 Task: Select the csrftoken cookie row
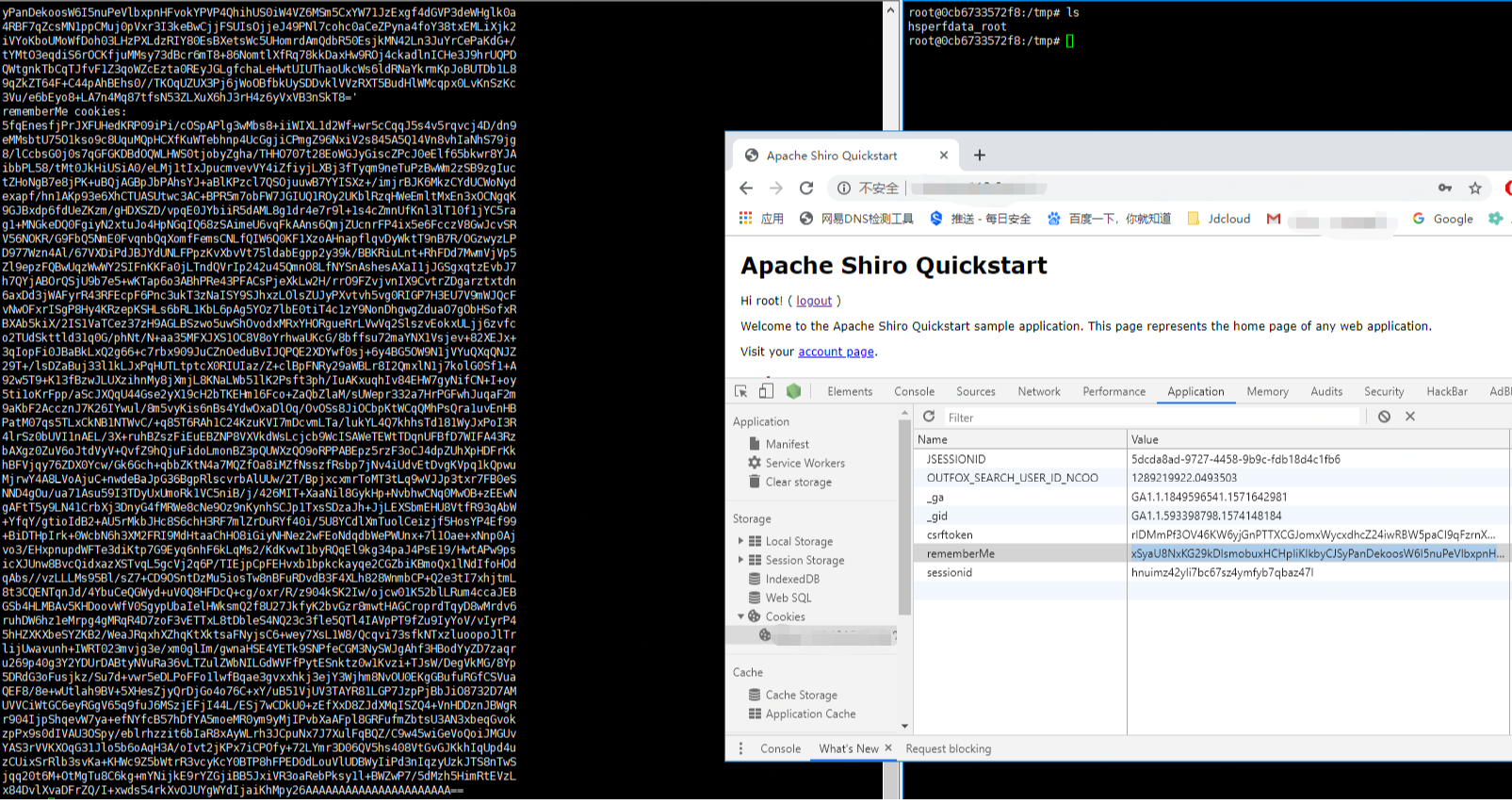pos(1212,534)
